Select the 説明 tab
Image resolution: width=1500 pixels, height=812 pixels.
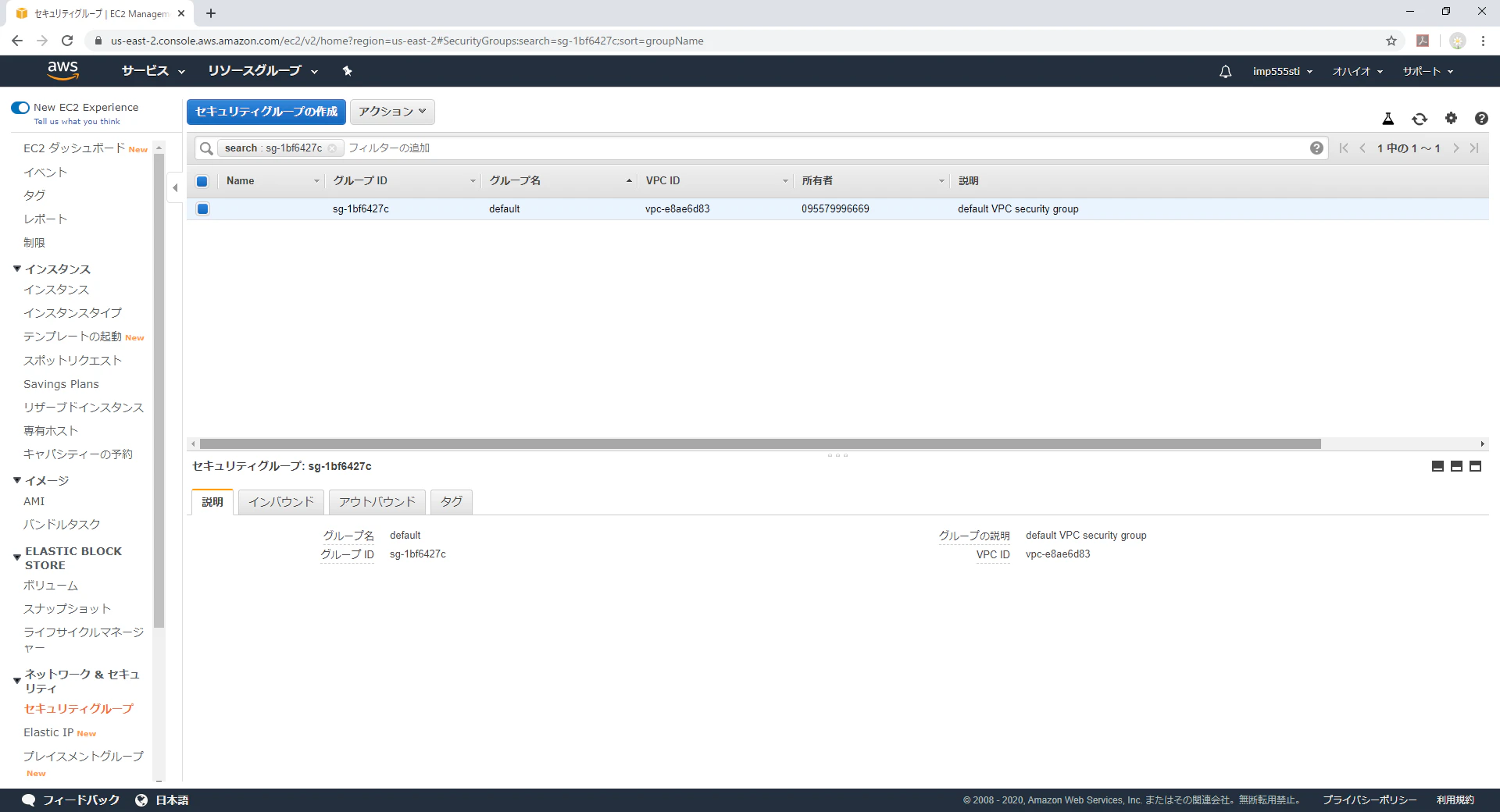point(212,502)
